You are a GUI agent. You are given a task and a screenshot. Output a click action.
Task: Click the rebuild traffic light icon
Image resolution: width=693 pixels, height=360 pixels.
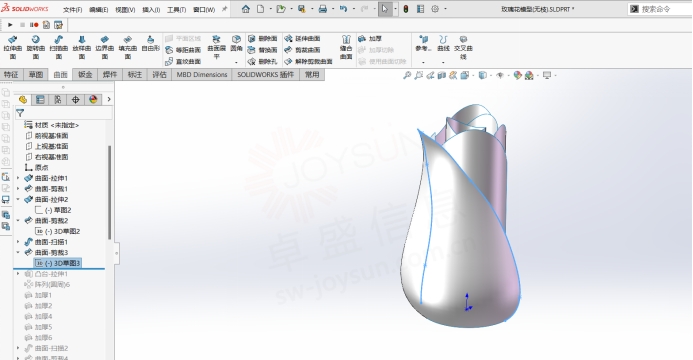[406, 9]
